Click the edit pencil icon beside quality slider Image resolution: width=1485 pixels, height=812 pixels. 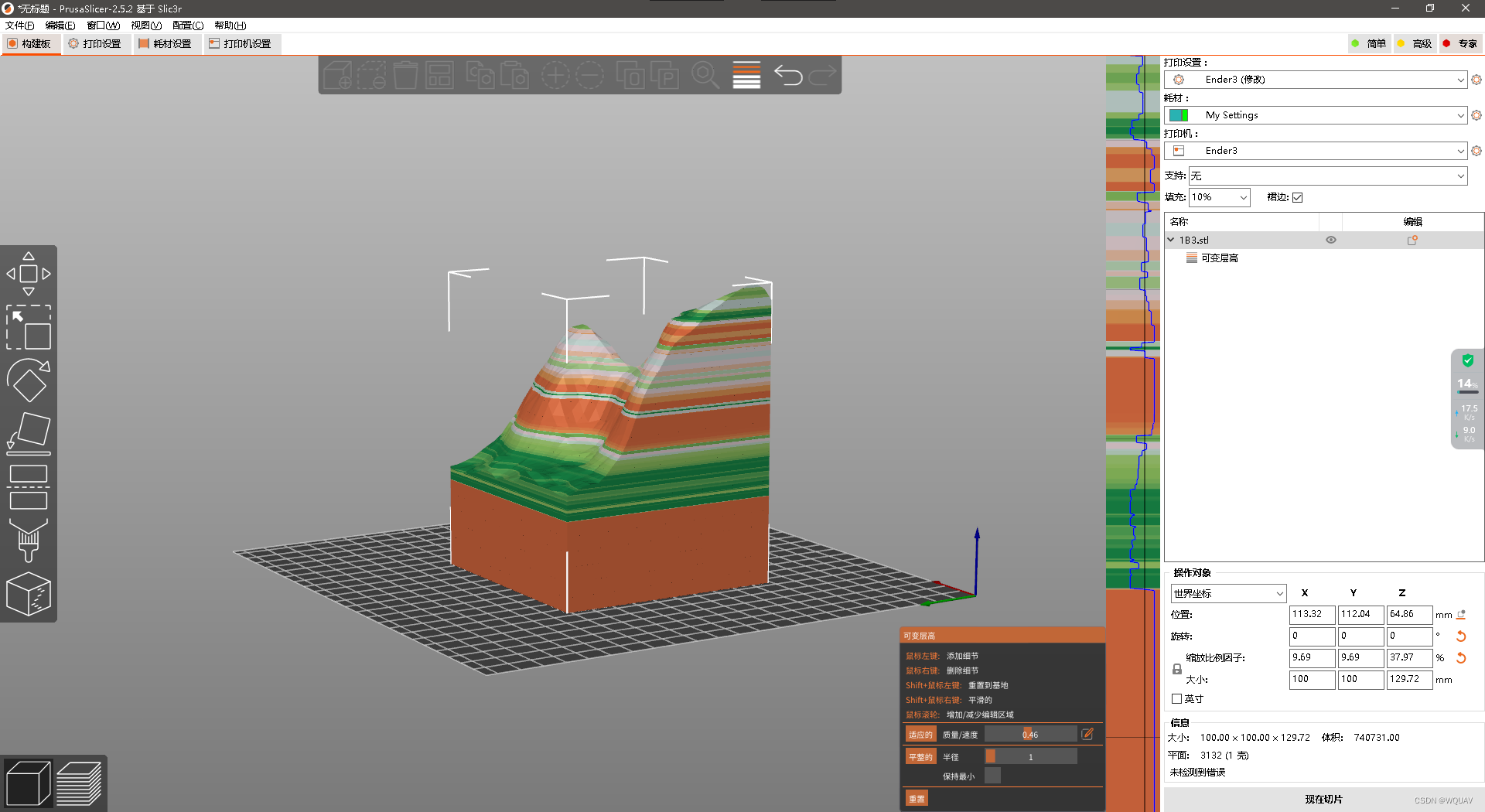click(1087, 734)
